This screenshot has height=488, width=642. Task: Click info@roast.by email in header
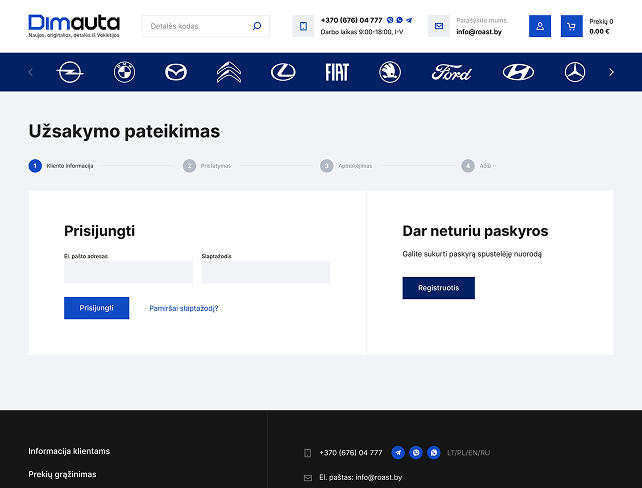click(479, 32)
